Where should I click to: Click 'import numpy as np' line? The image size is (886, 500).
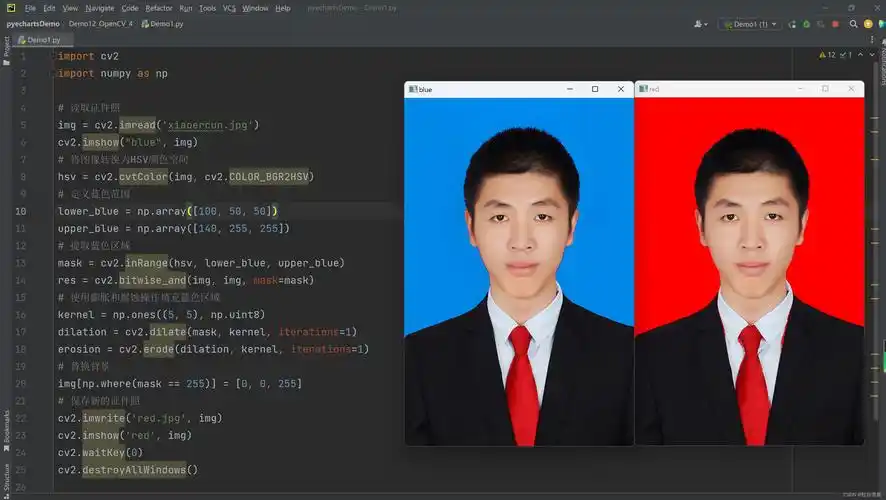pyautogui.click(x=112, y=73)
